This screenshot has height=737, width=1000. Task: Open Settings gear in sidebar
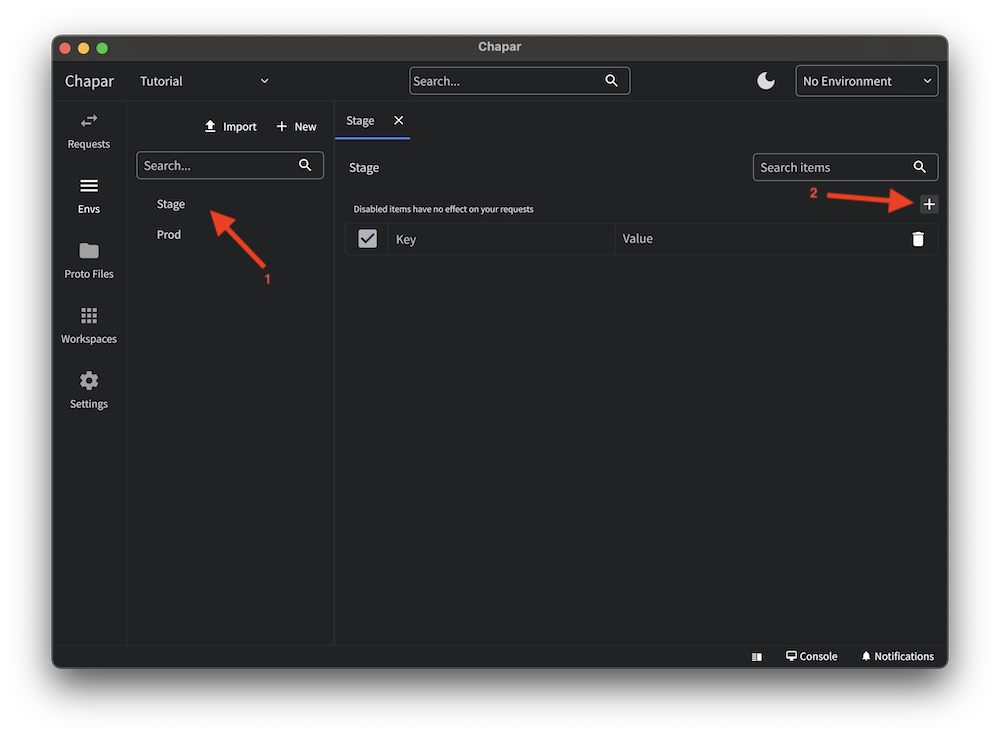tap(89, 390)
